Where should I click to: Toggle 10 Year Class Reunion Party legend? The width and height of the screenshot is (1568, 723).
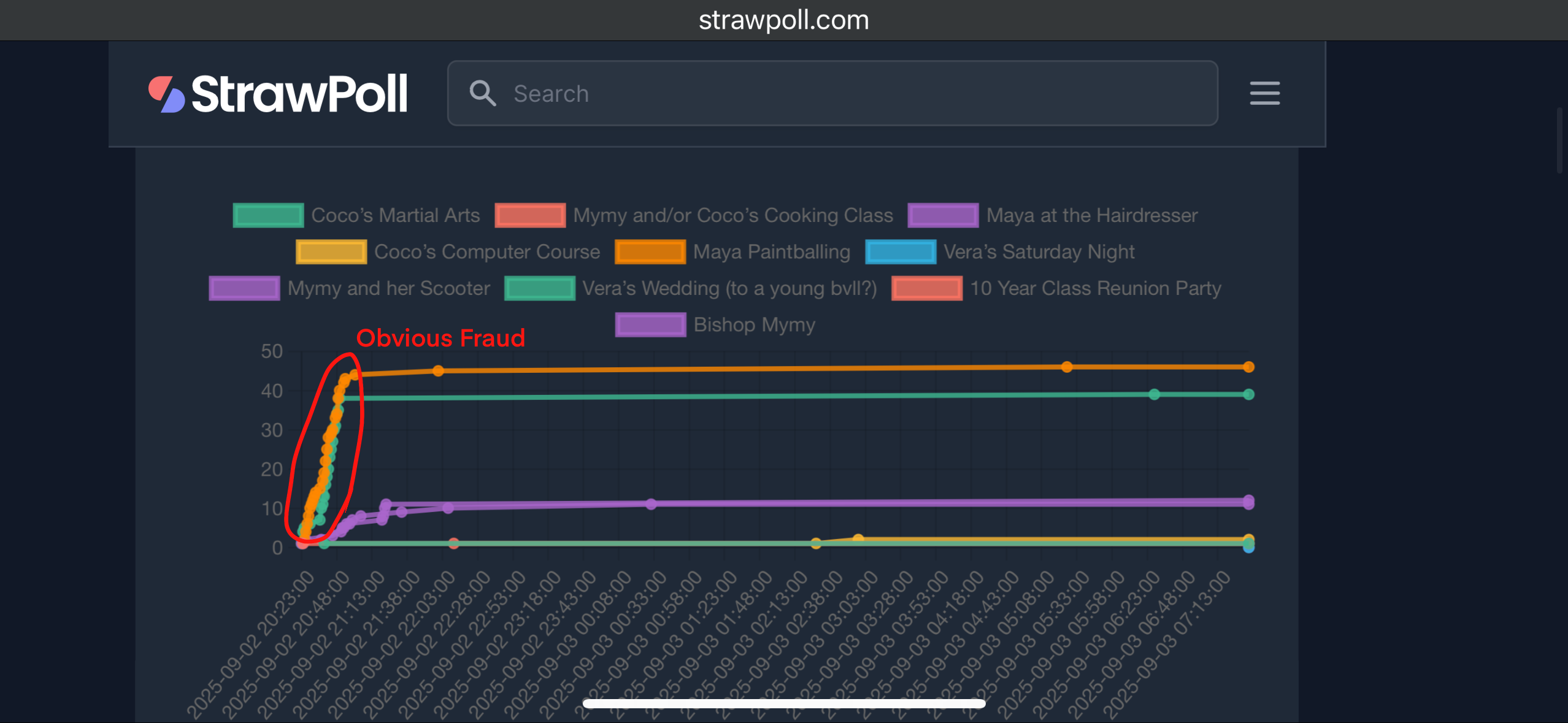[926, 288]
